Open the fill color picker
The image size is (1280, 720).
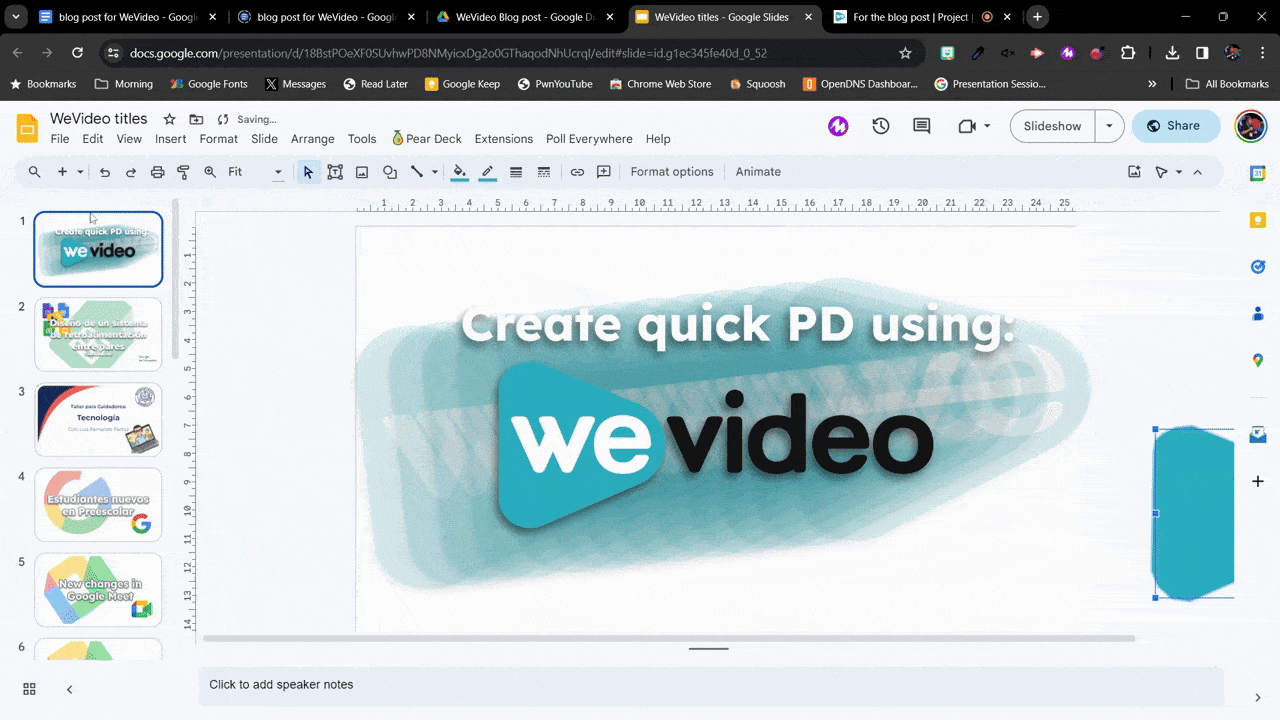(x=459, y=172)
